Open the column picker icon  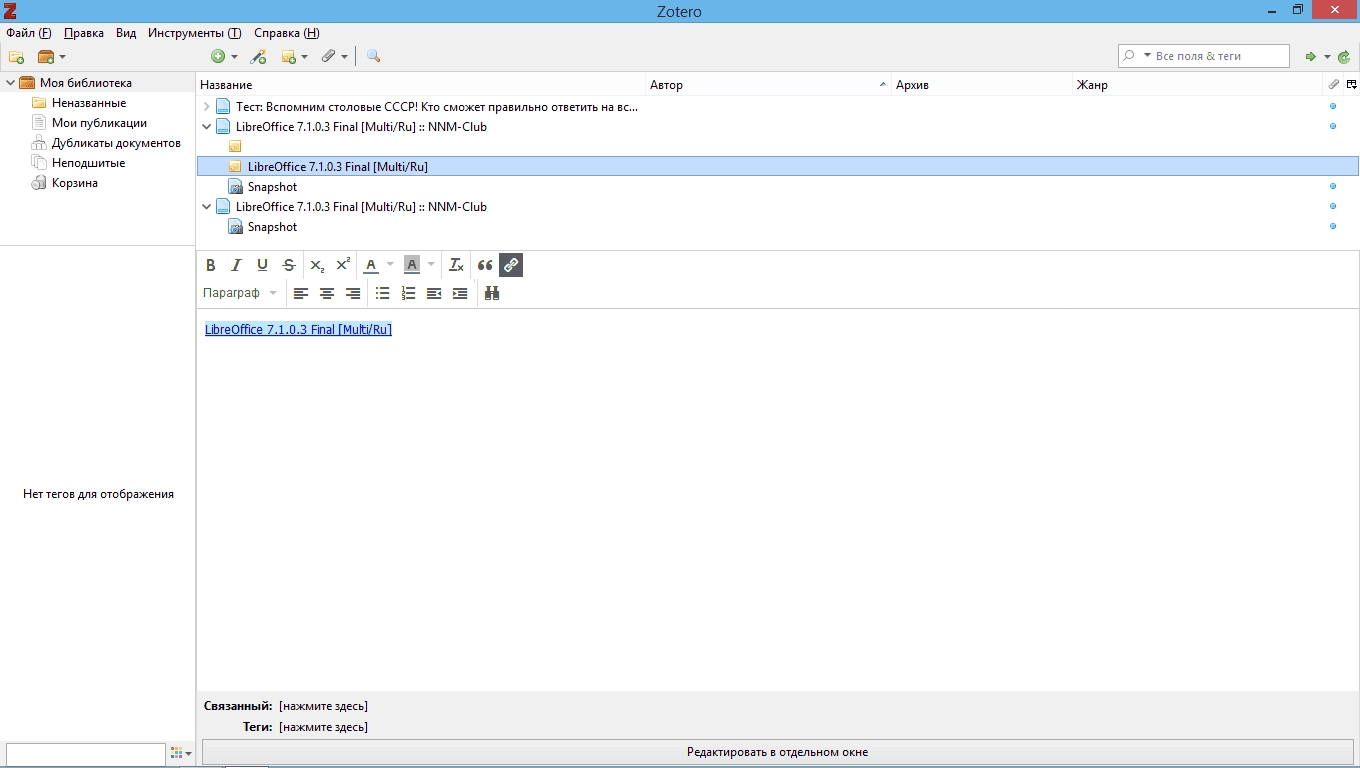pyautogui.click(x=1351, y=84)
